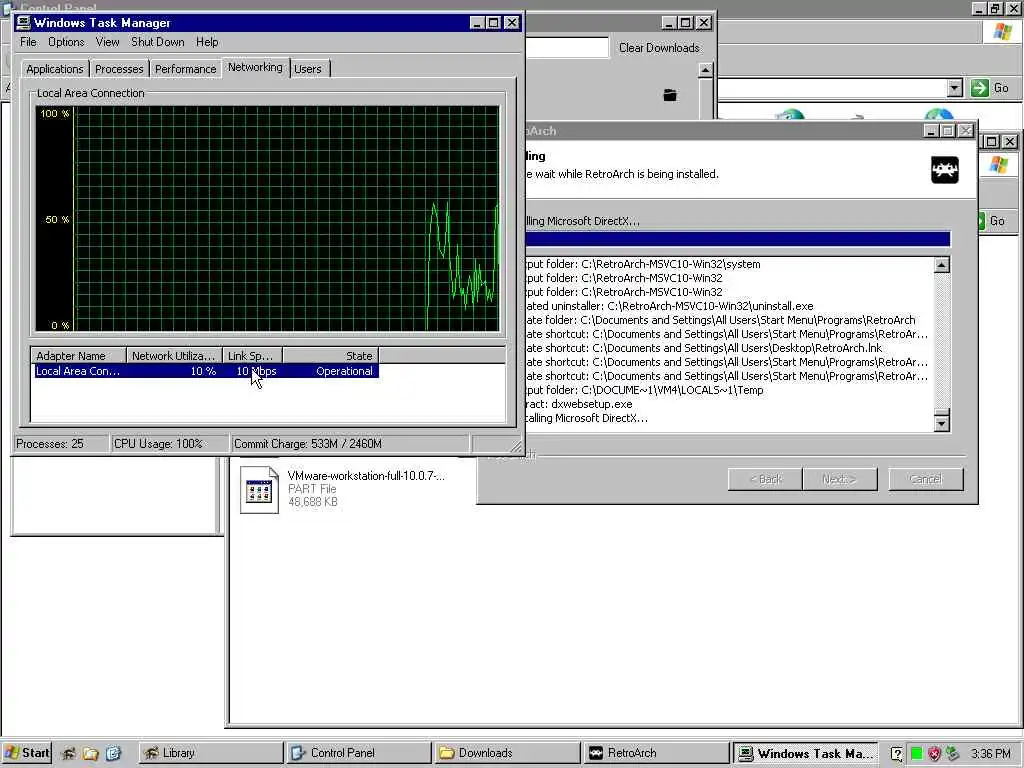Screen dimensions: 1024x768
Task: Click the 3:36 PM clock
Action: pyautogui.click(x=990, y=754)
